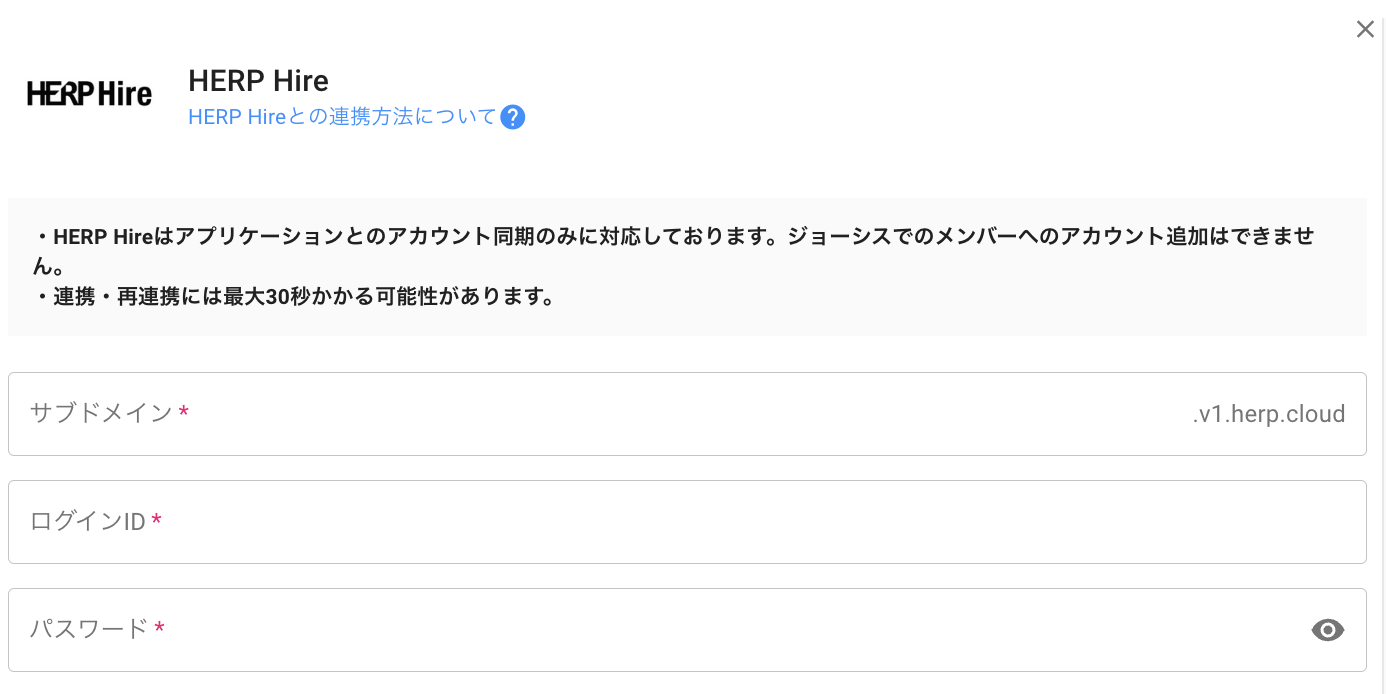The width and height of the screenshot is (1386, 694).
Task: Click the blue question mark help icon
Action: (x=513, y=117)
